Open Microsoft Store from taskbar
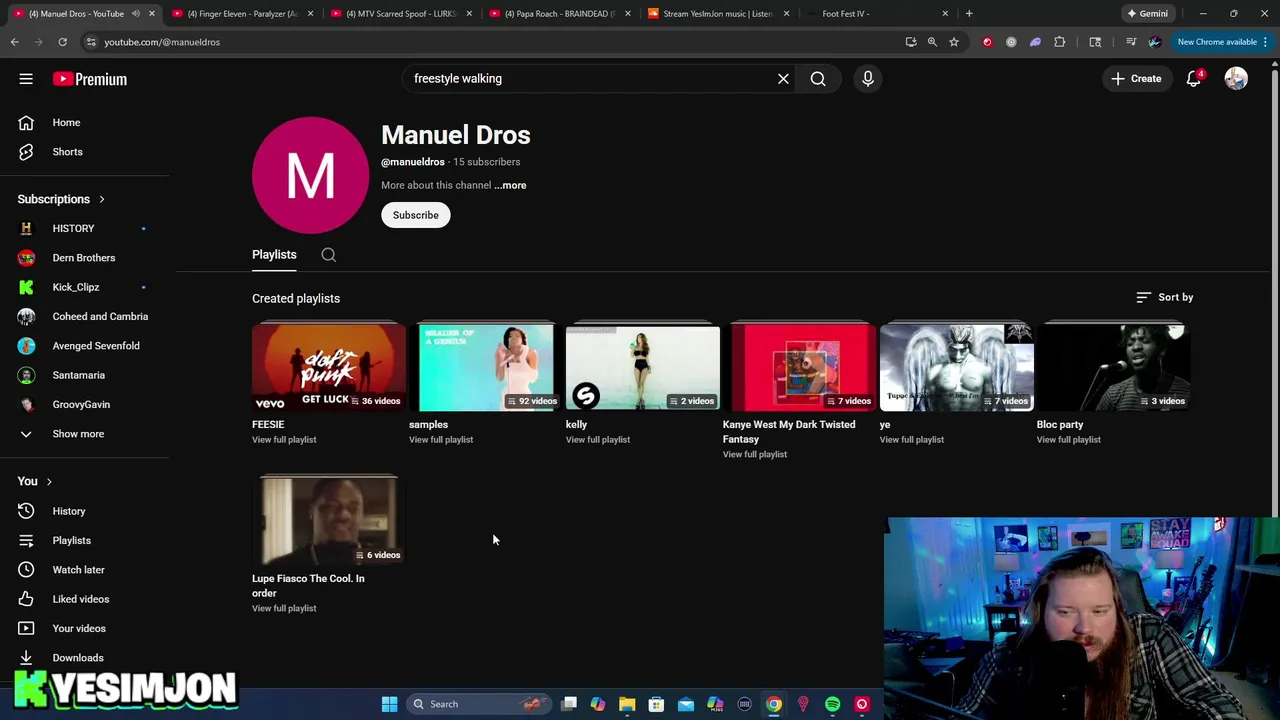Image resolution: width=1280 pixels, height=720 pixels. pos(656,704)
